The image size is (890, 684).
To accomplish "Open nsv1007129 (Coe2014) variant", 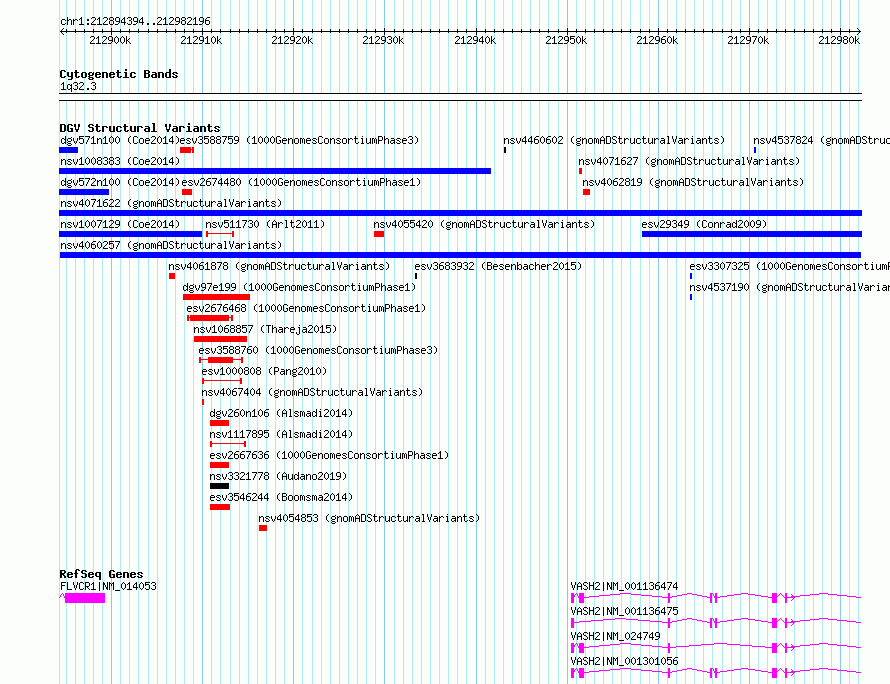I will pyautogui.click(x=120, y=224).
